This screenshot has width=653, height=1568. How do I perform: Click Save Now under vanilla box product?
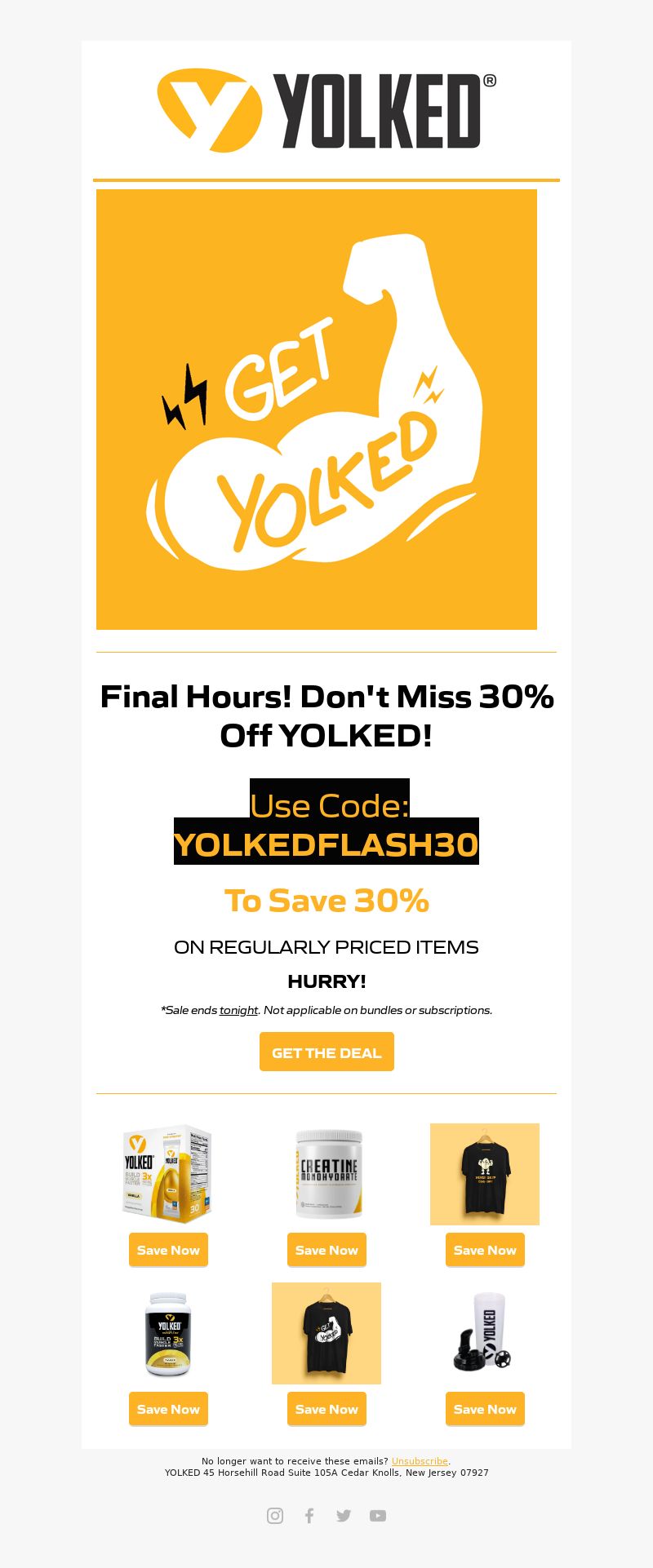(x=168, y=1250)
